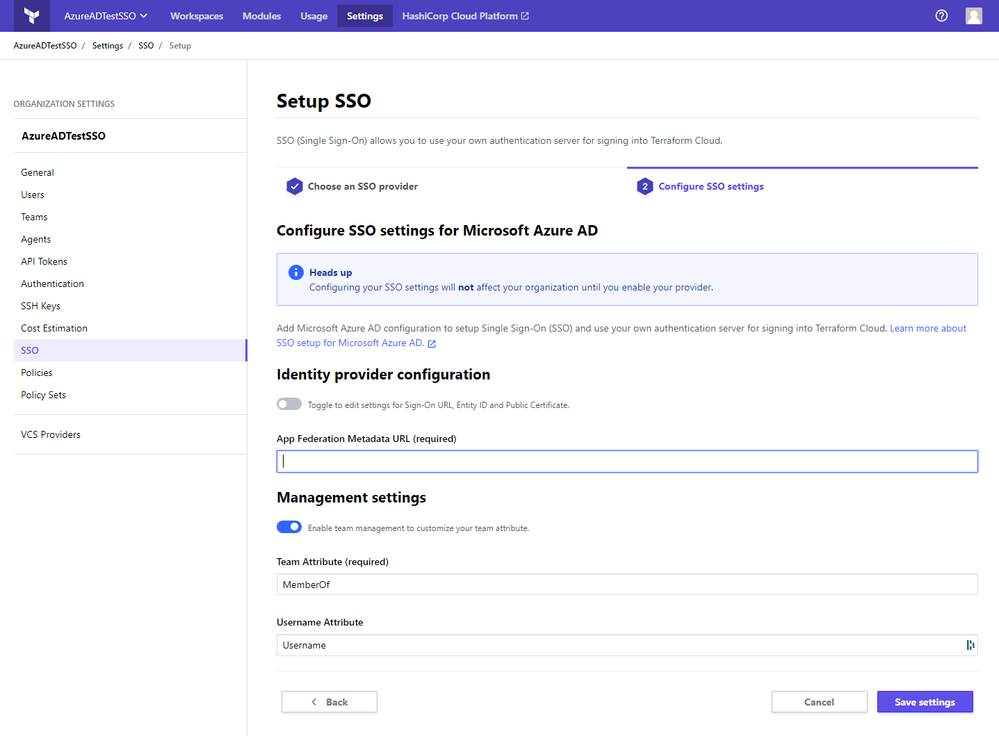999x736 pixels.
Task: Click the external link icon after Azure AD link
Action: click(x=432, y=343)
